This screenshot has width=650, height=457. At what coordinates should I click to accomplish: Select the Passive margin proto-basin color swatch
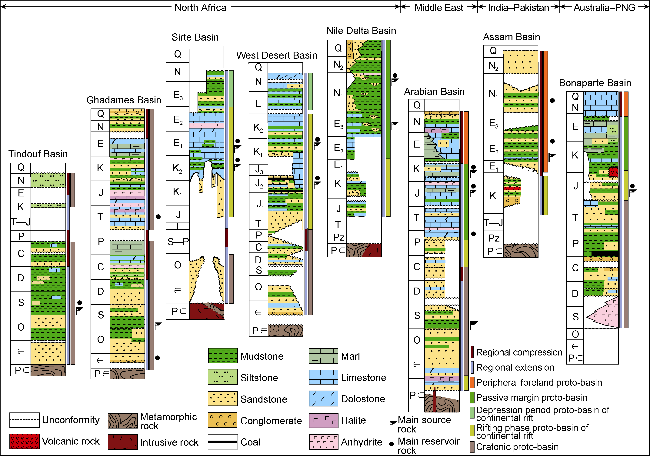point(472,397)
